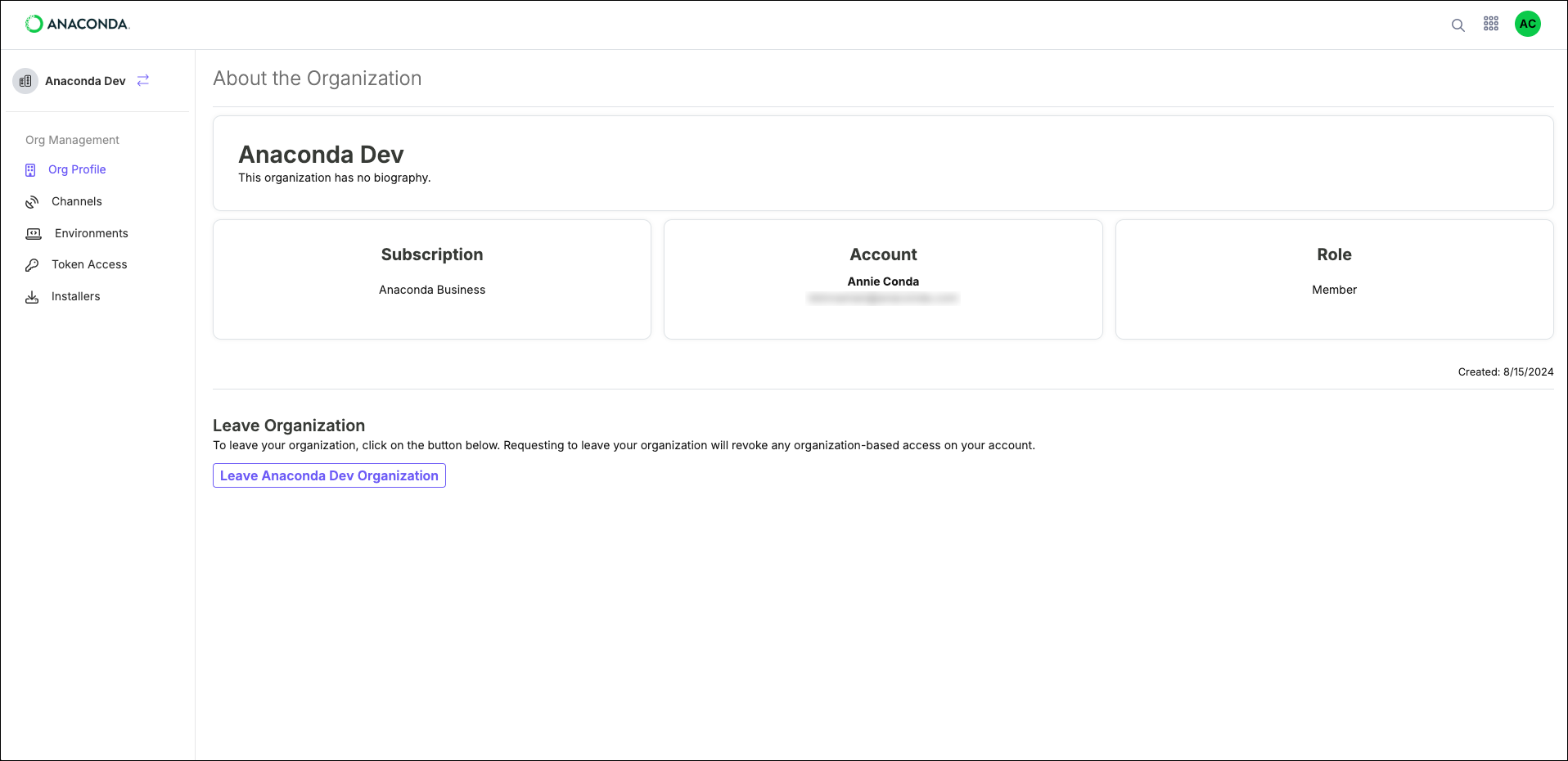The height and width of the screenshot is (761, 1568).
Task: Click the Role card heading
Action: click(1334, 254)
